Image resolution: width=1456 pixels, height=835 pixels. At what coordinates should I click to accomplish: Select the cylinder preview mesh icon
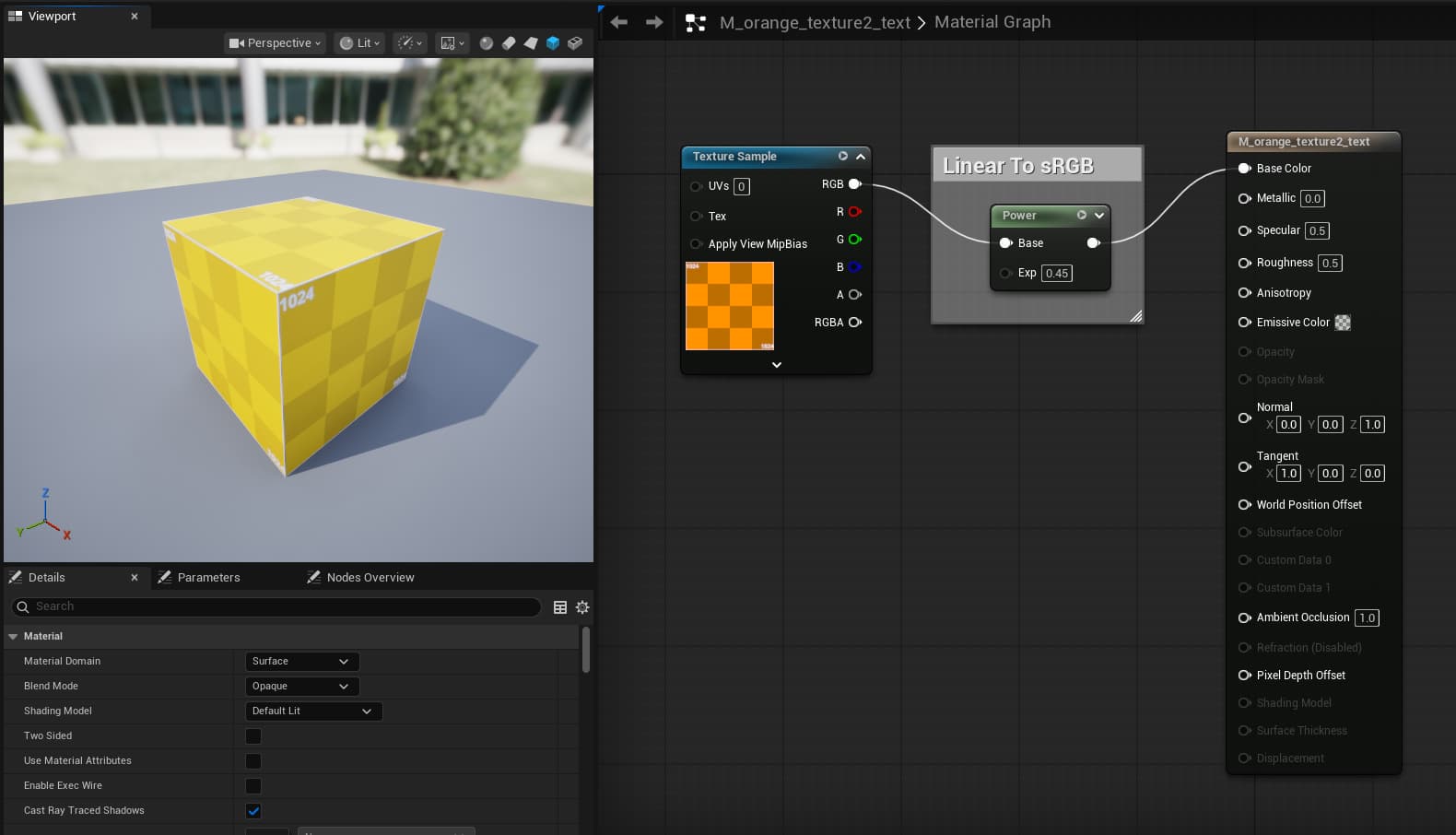[x=509, y=43]
